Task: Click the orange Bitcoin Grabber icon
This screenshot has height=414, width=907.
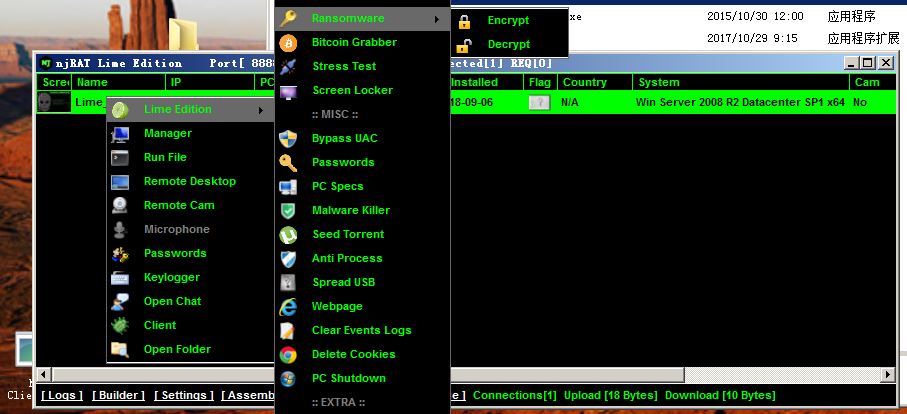Action: (288, 42)
